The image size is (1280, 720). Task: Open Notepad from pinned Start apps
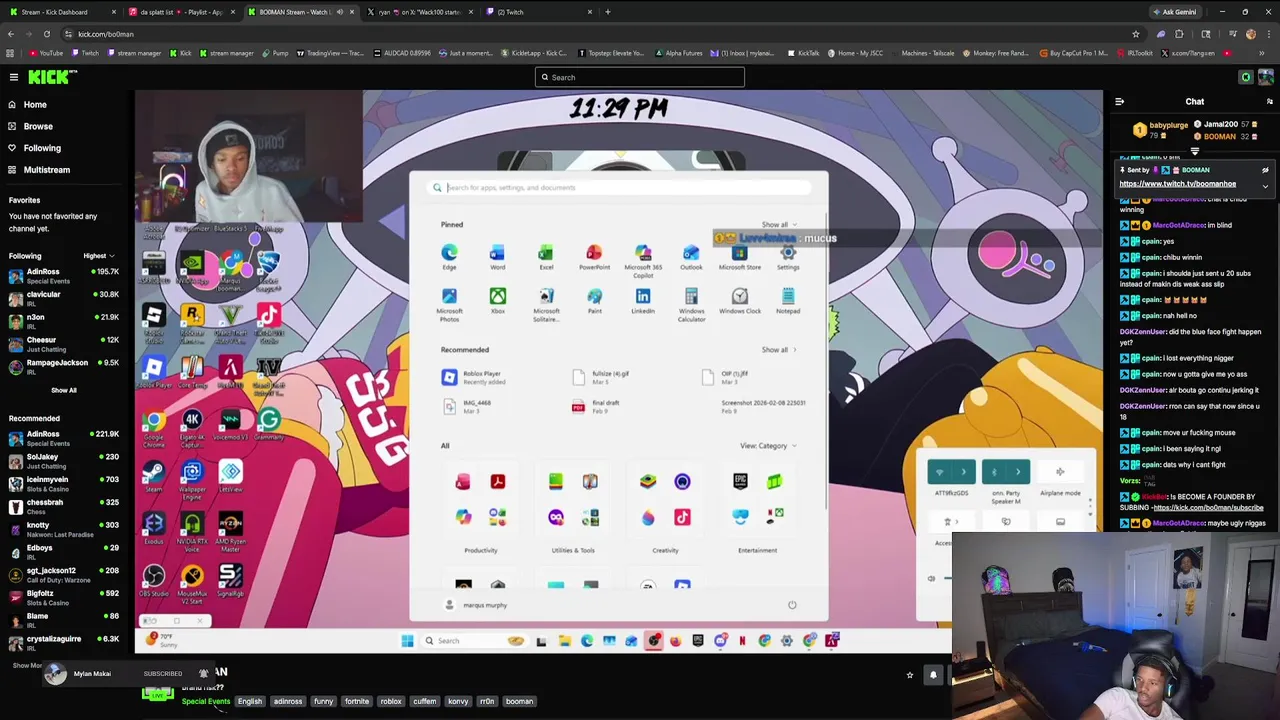[788, 301]
